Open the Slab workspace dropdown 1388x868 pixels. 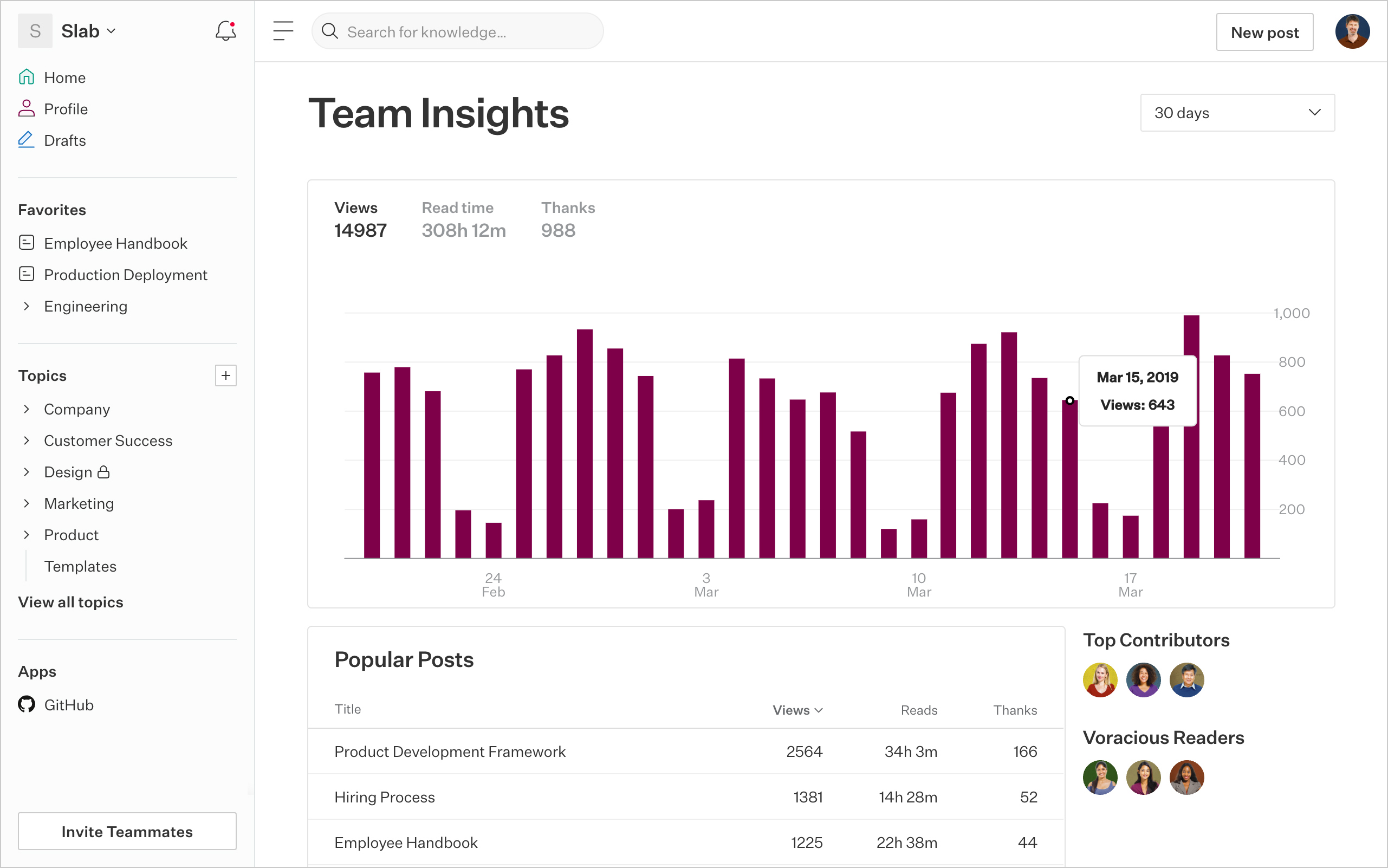89,31
